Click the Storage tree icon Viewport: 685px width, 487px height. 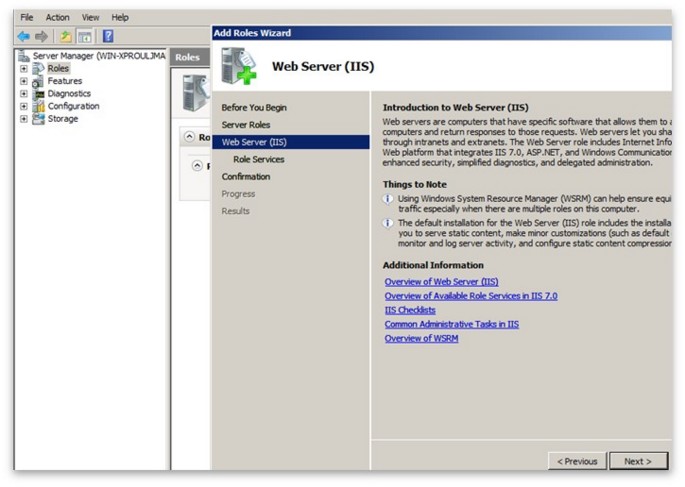[38, 119]
